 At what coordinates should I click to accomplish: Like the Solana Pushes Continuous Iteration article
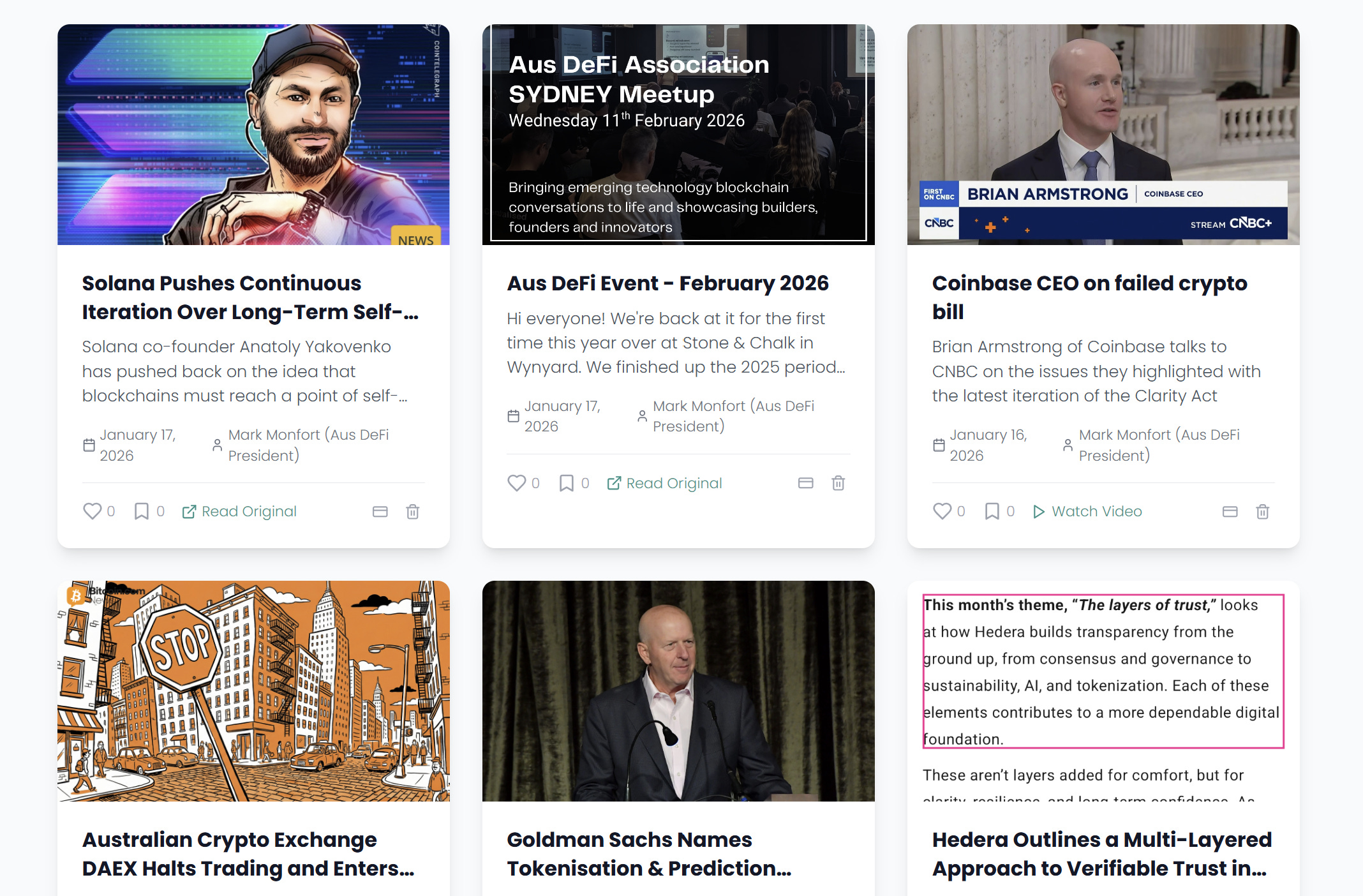[x=93, y=511]
